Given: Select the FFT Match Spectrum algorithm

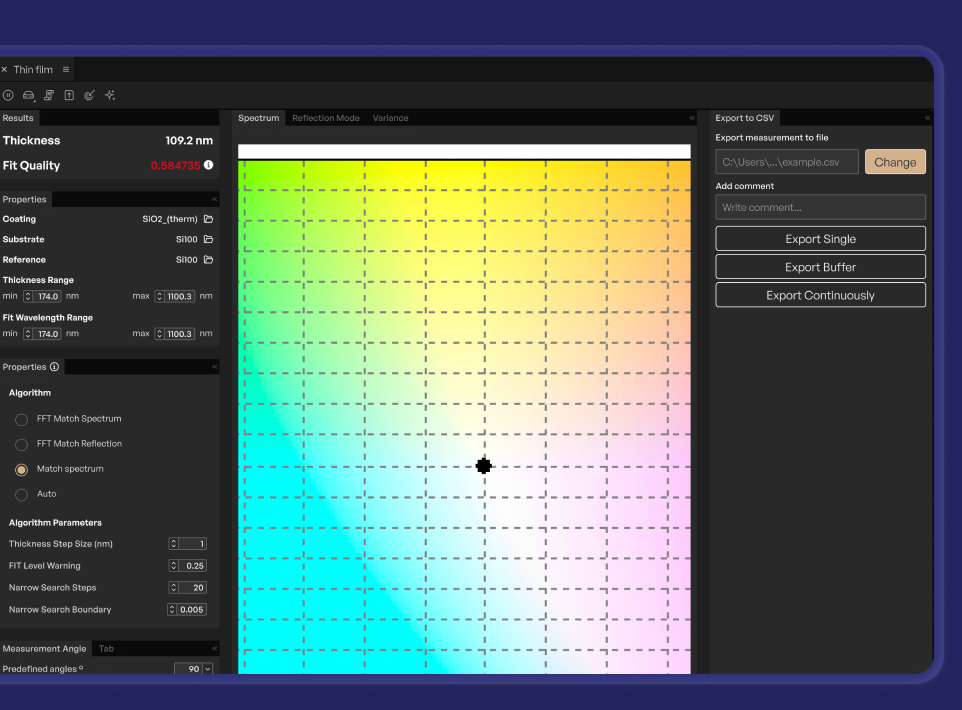Looking at the screenshot, I should coord(21,419).
